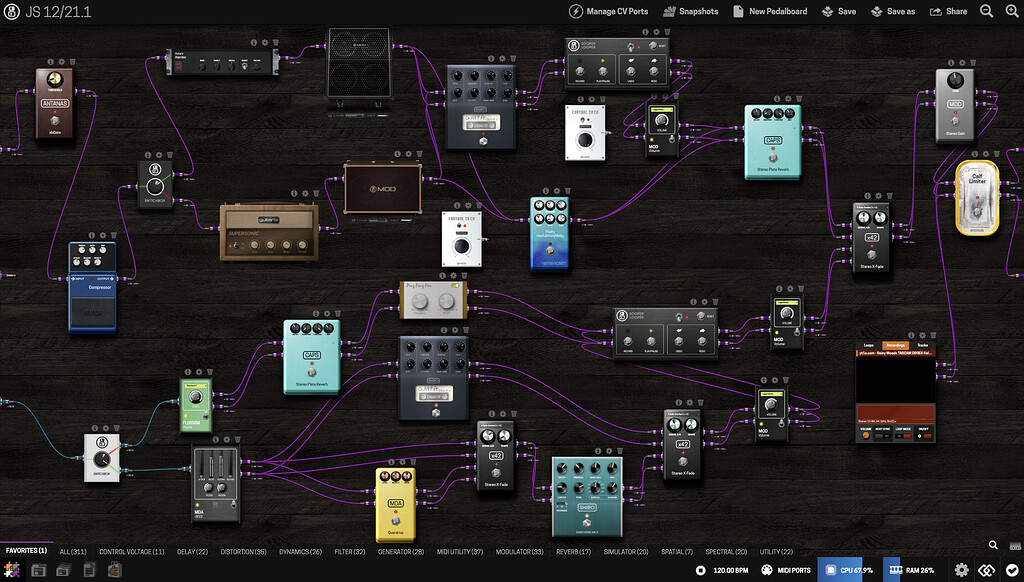Switch the LOOP MODE toggle on the looper panel
This screenshot has width=1024, height=582.
click(905, 435)
